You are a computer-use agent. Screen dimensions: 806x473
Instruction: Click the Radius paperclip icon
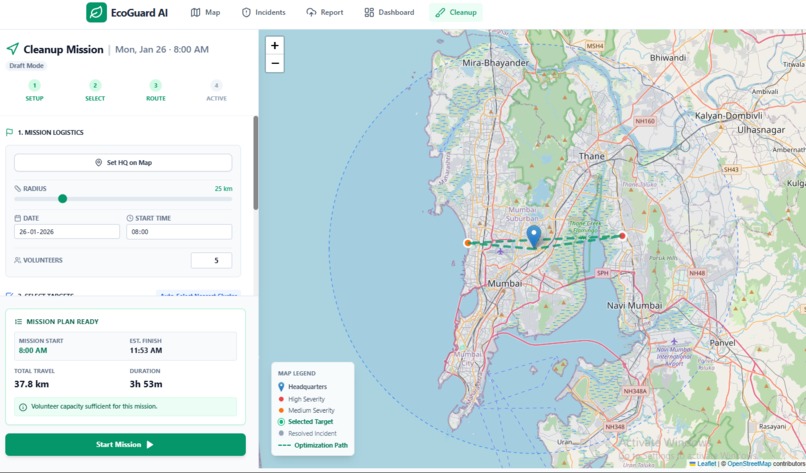tap(18, 189)
